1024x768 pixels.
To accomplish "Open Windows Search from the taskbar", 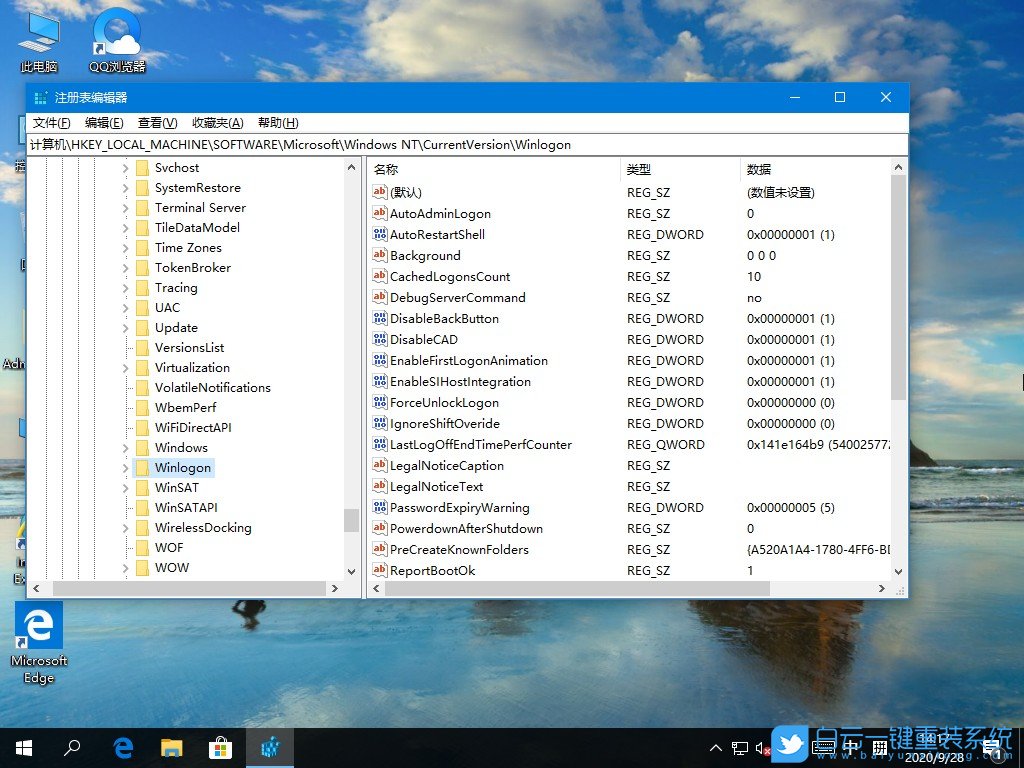I will pyautogui.click(x=72, y=747).
